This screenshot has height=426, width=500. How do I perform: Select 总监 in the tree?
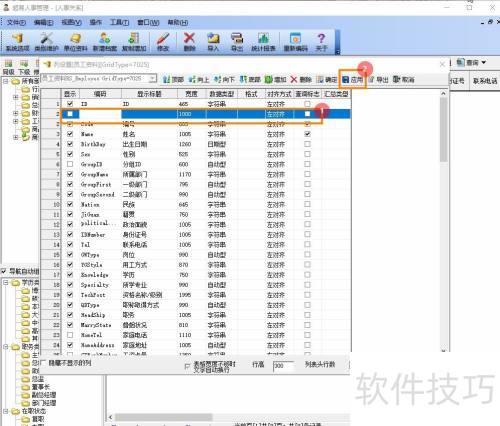(x=38, y=379)
